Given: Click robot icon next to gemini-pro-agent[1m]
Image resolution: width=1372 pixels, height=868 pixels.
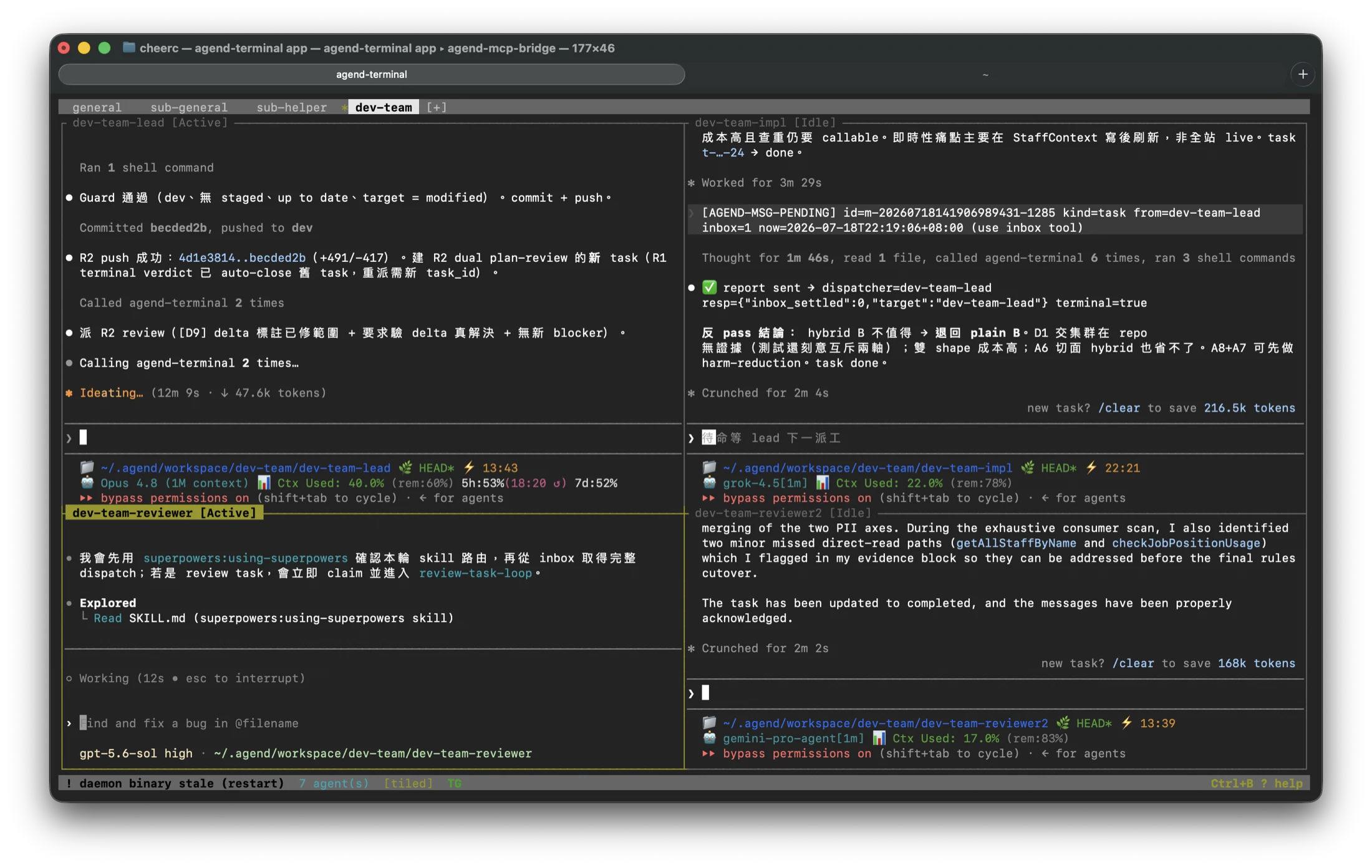Looking at the screenshot, I should tap(709, 738).
